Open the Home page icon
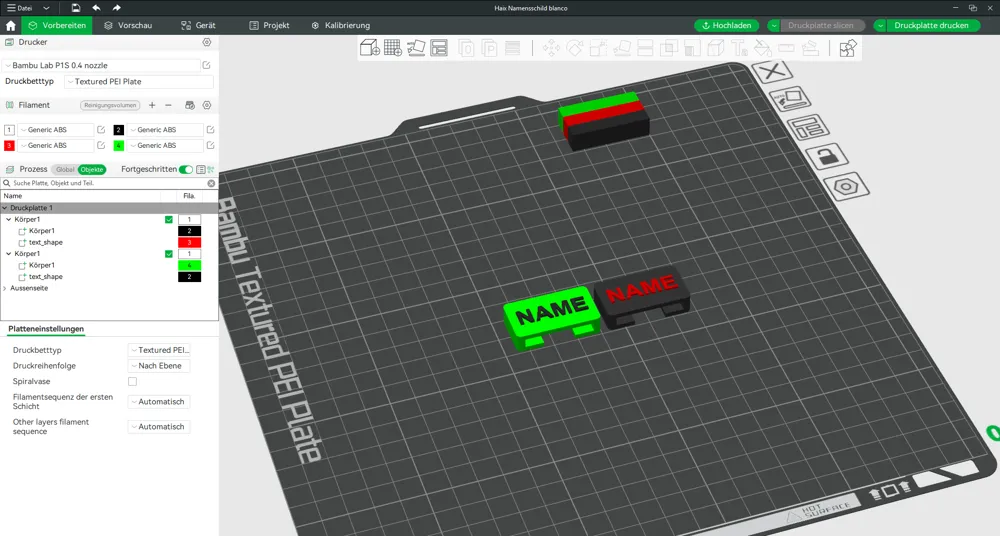 click(x=11, y=26)
